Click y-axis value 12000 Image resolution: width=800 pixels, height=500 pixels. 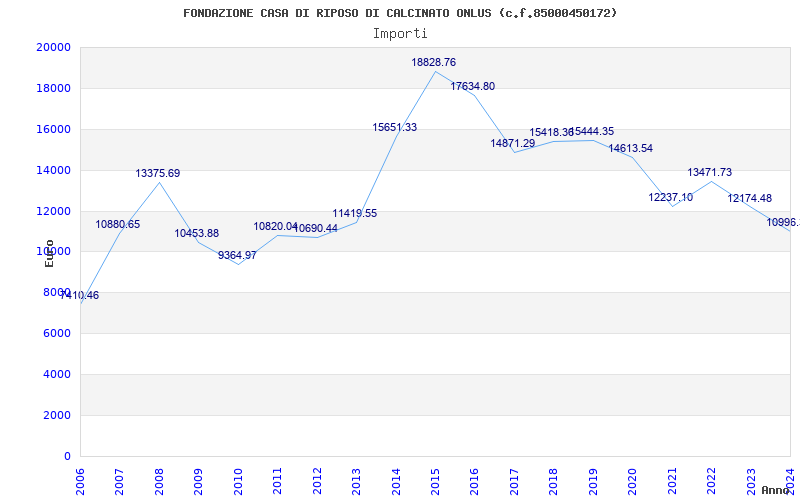pyautogui.click(x=53, y=211)
